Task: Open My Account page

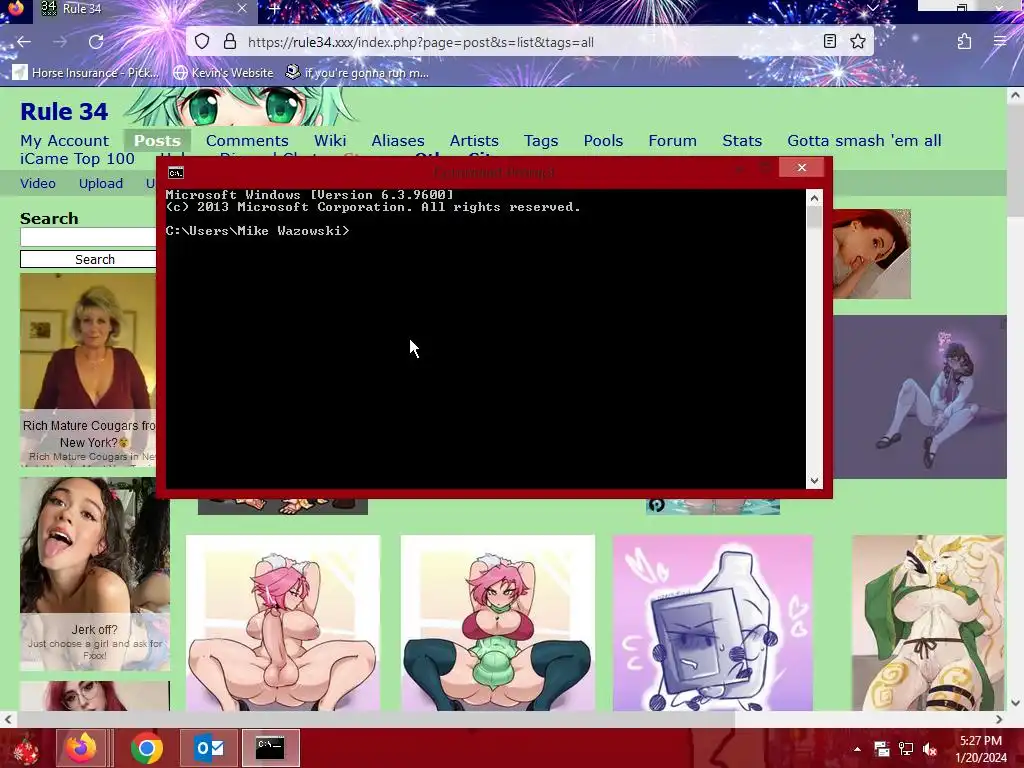Action: 65,140
